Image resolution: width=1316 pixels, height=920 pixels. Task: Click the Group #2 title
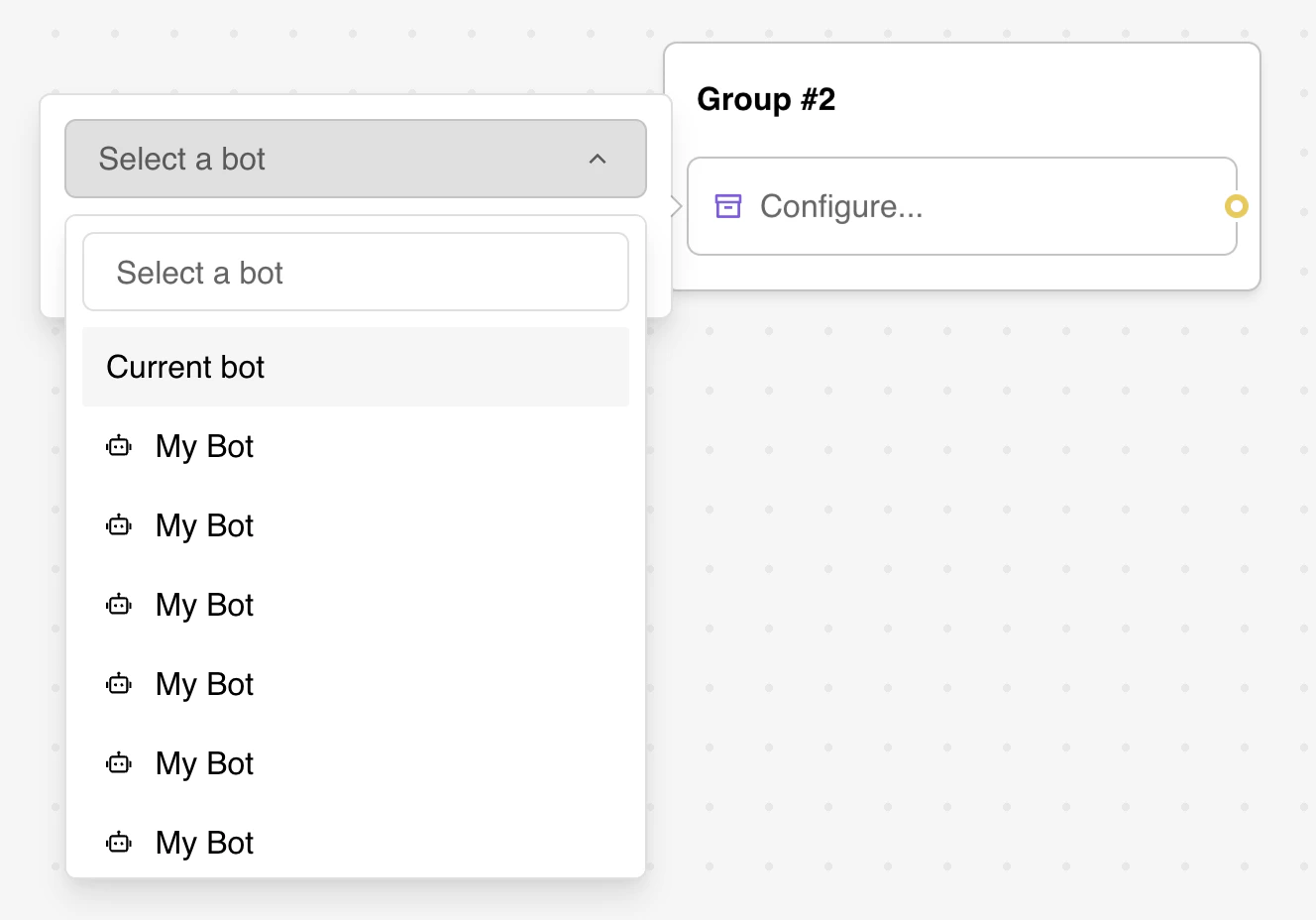coord(765,99)
